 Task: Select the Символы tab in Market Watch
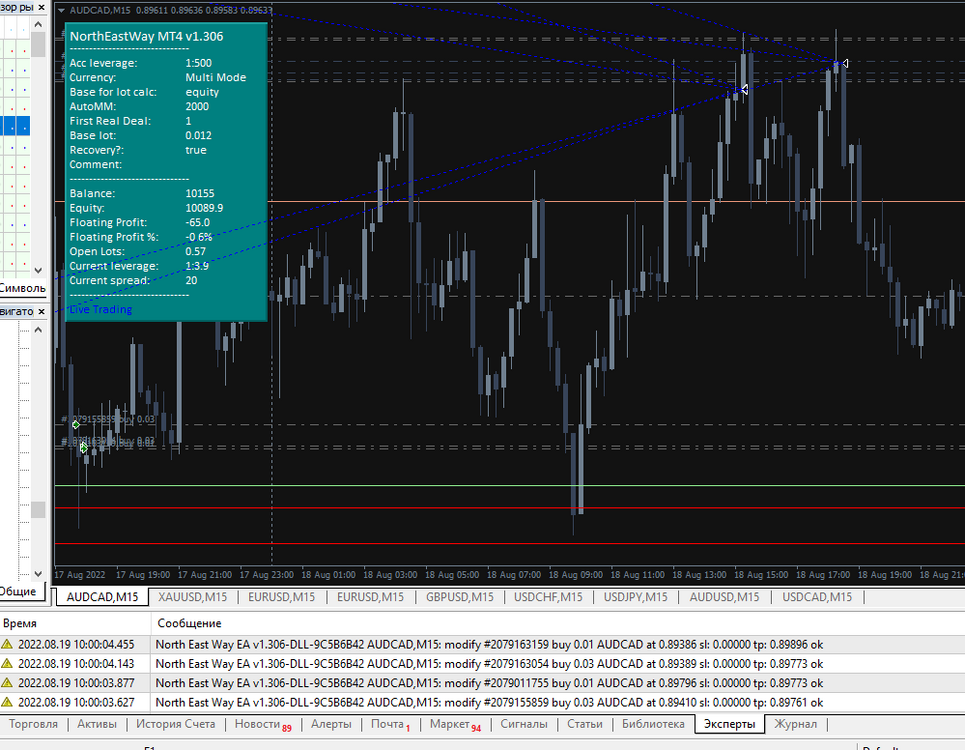(23, 288)
